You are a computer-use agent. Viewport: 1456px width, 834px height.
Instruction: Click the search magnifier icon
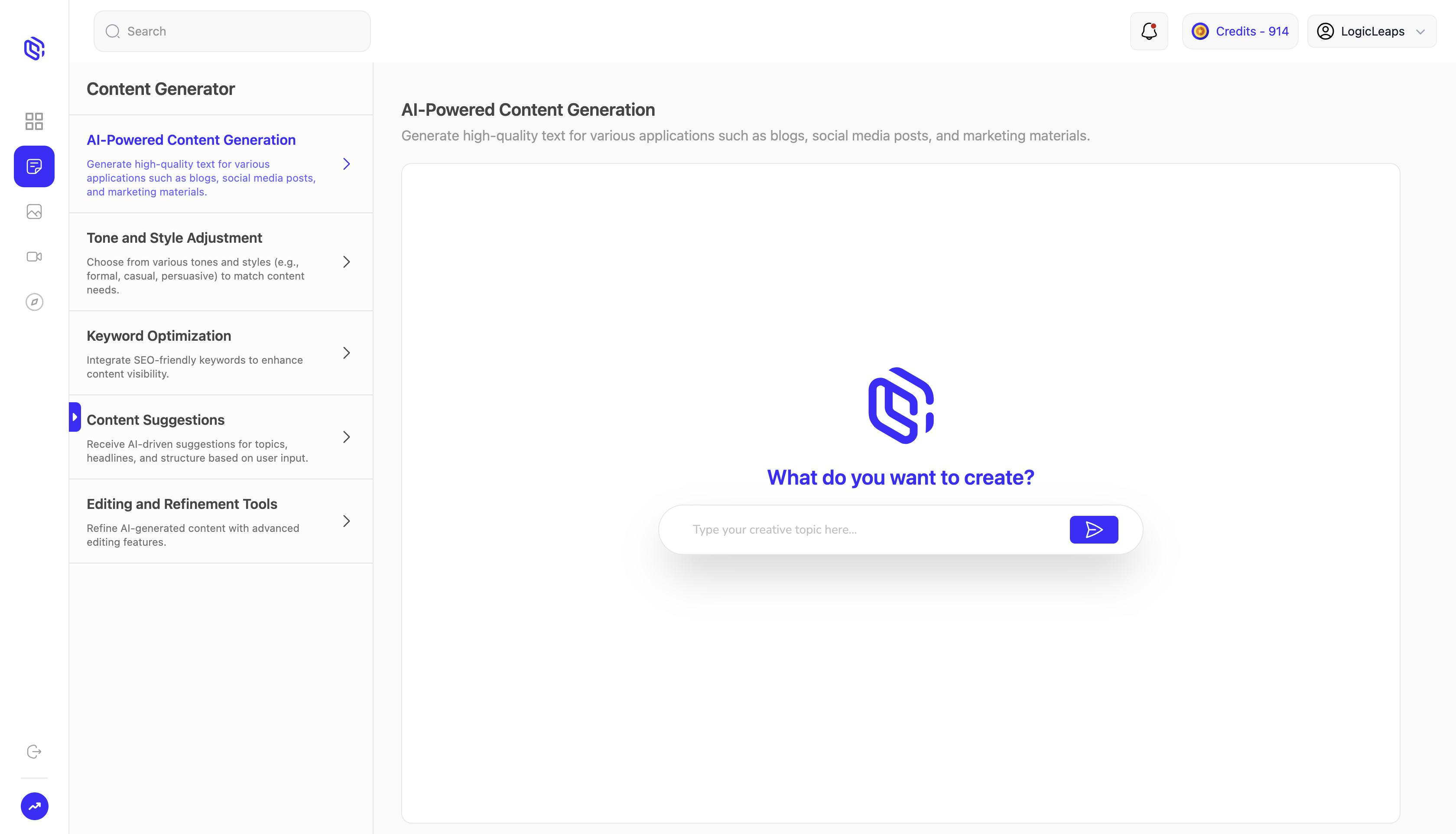pos(113,31)
